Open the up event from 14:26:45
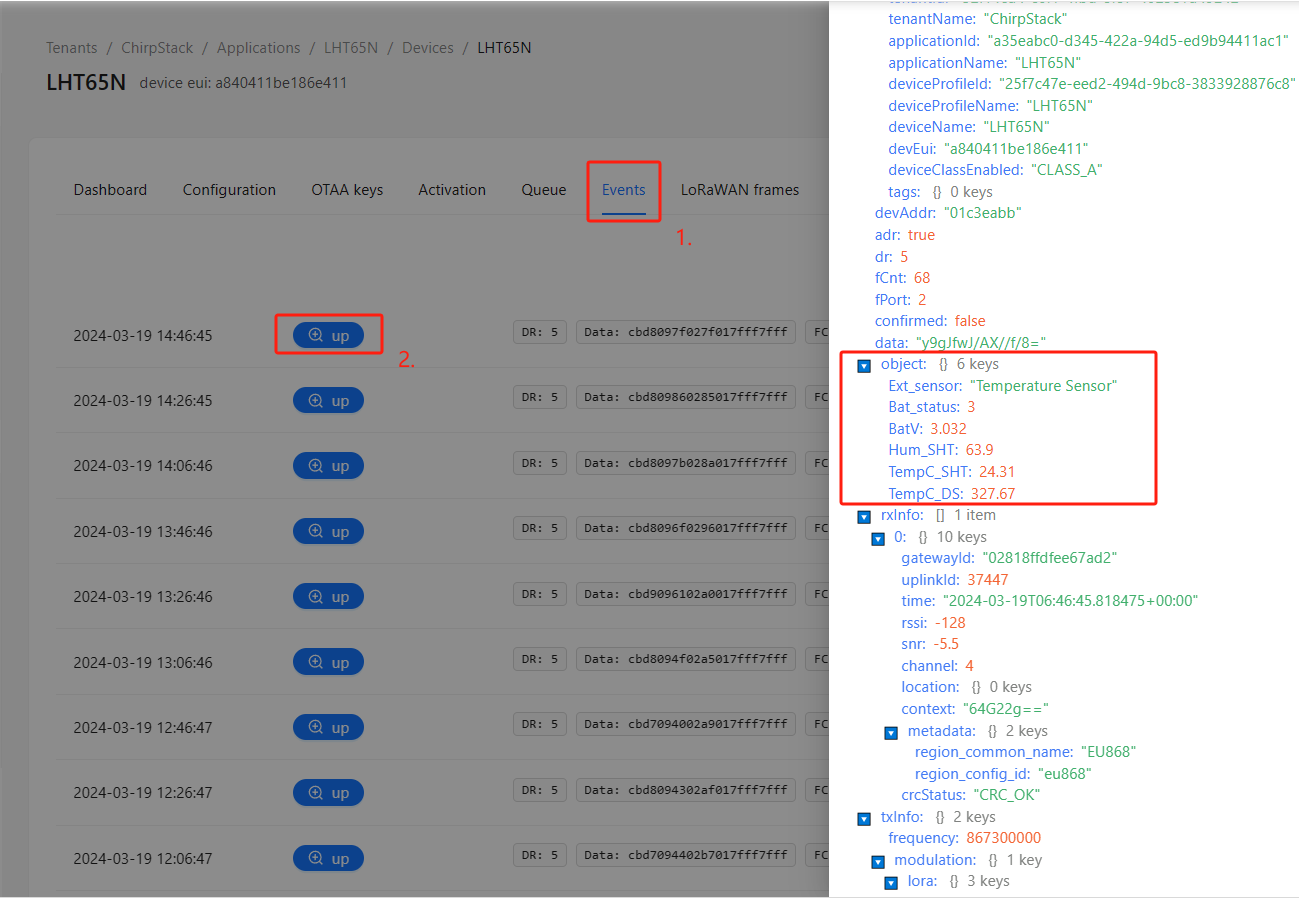 pos(328,400)
